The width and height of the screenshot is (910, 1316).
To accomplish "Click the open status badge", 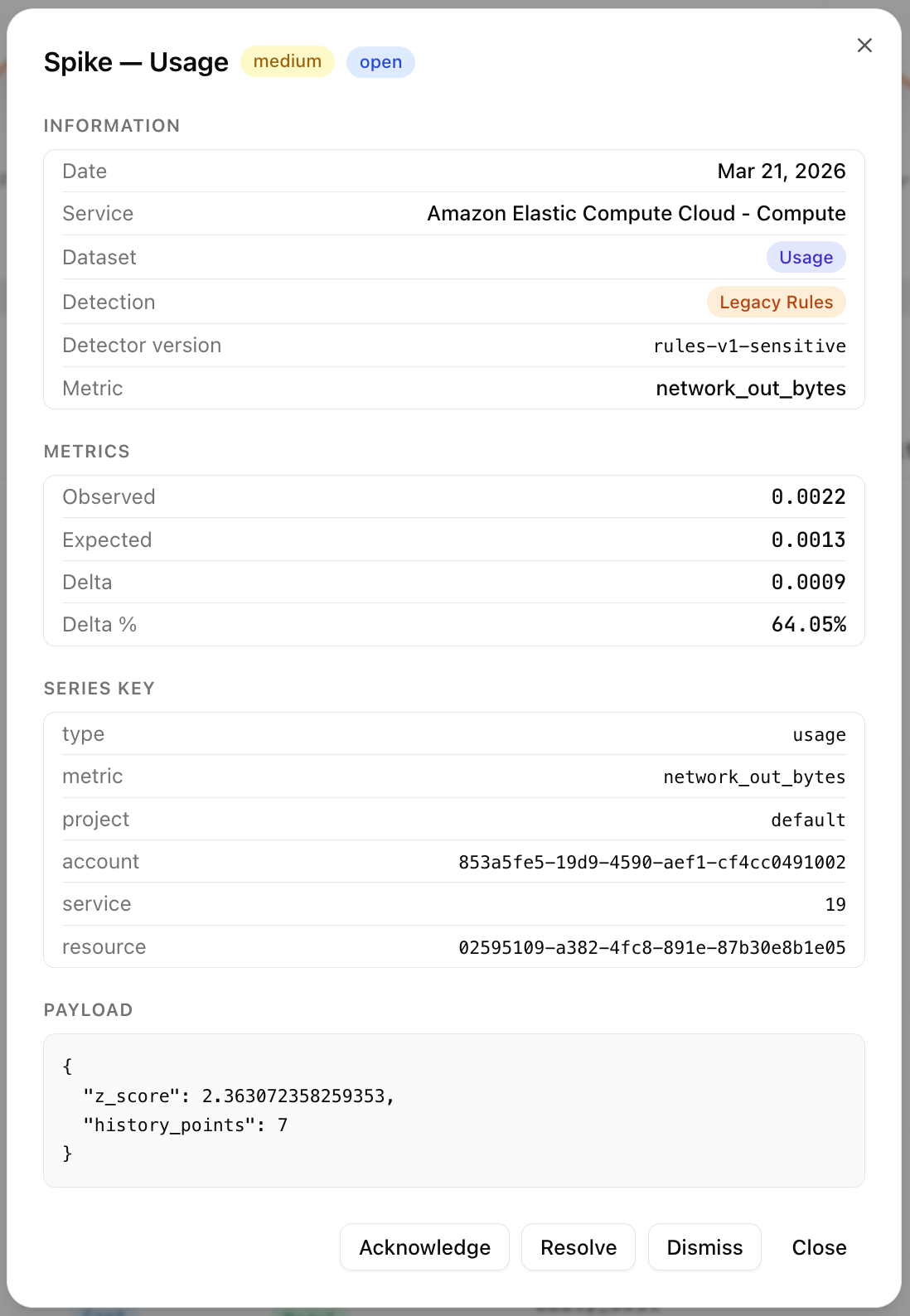I will coord(380,62).
